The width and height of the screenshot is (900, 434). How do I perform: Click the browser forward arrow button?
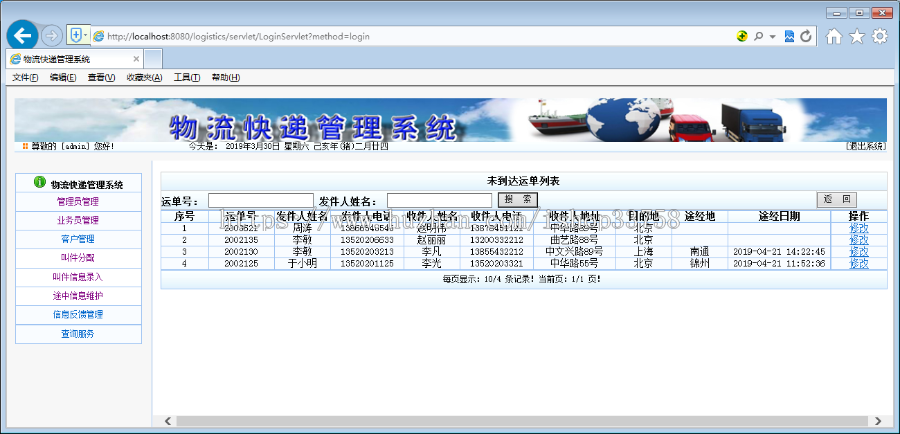(x=52, y=36)
